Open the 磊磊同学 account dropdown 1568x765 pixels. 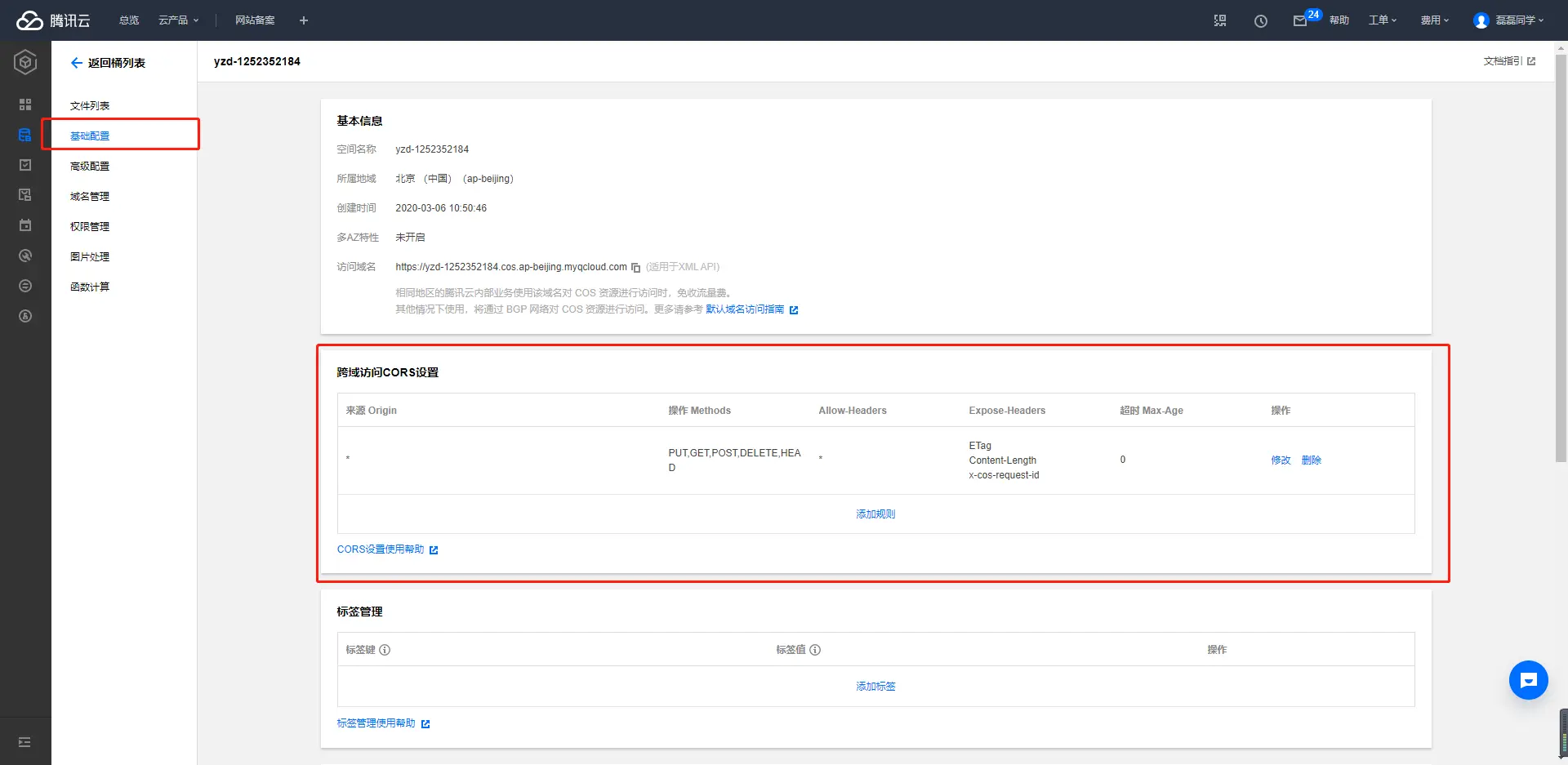[x=1508, y=20]
